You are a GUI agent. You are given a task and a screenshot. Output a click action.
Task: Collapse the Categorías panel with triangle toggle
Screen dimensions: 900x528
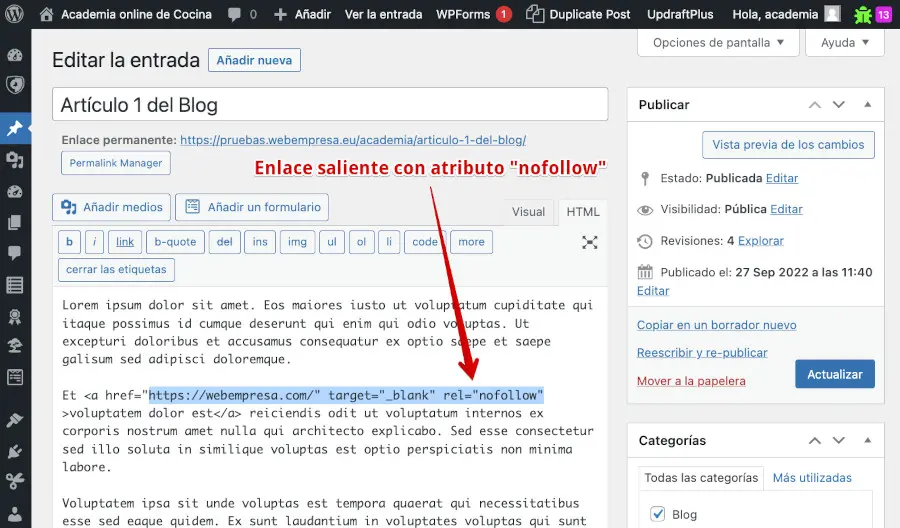click(867, 440)
